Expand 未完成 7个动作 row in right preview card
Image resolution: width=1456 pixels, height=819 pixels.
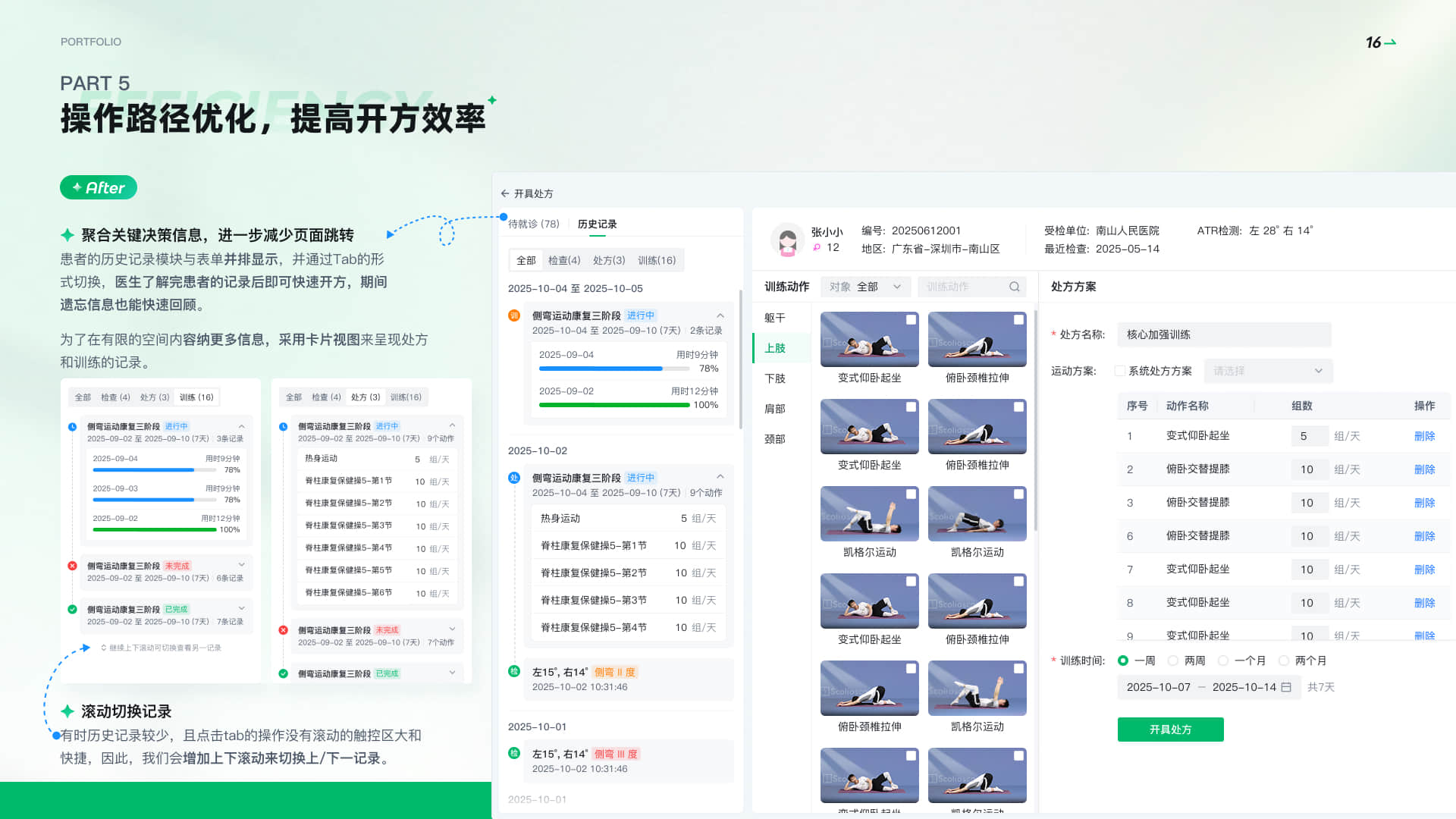coord(453,629)
